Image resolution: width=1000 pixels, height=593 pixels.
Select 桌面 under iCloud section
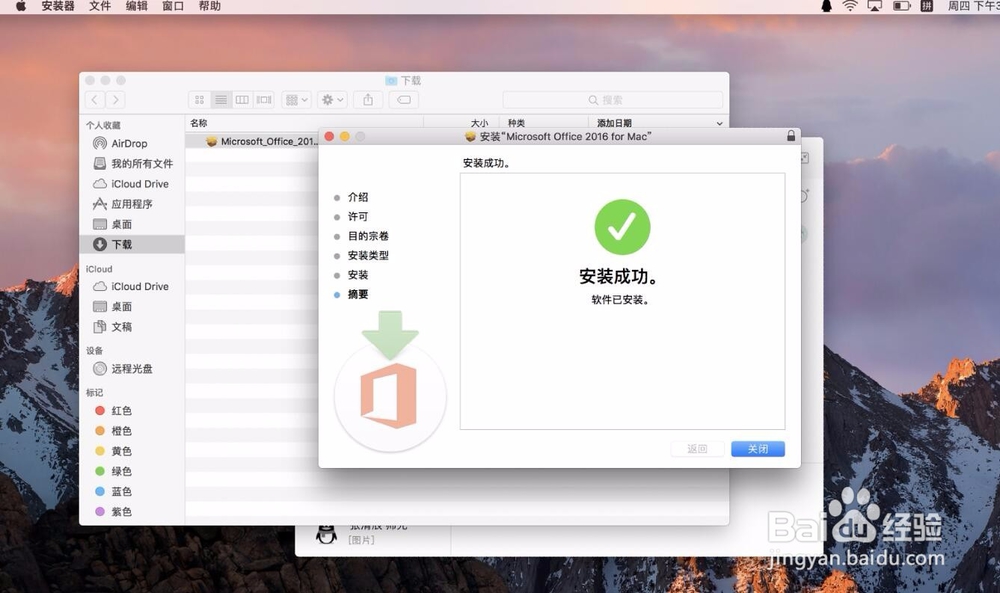coord(132,307)
